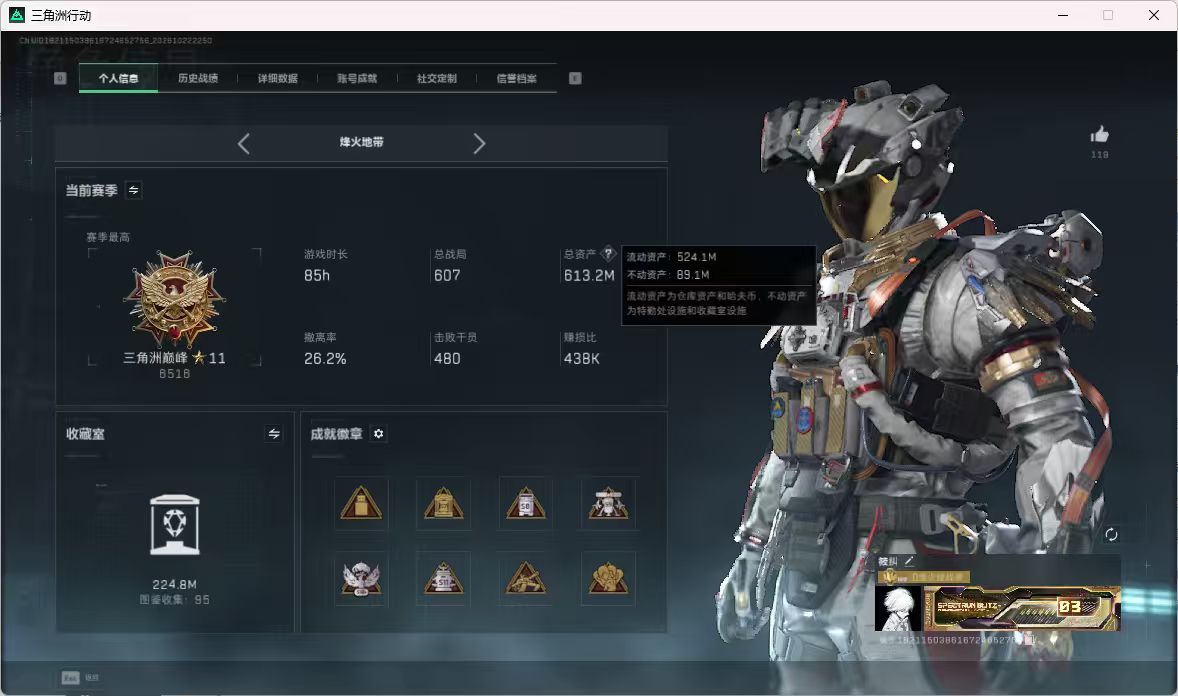The height and width of the screenshot is (696, 1178).
Task: Click the 赚损比 438K value
Action: [x=581, y=359]
